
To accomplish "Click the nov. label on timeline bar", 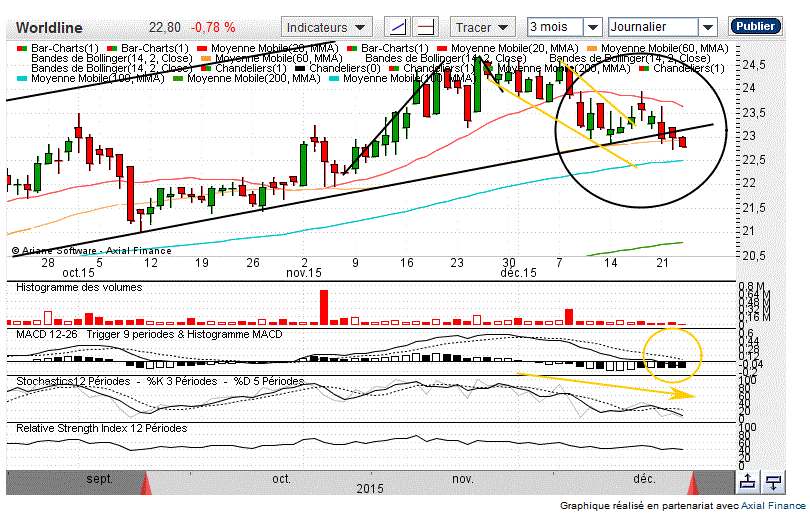I will [x=462, y=479].
